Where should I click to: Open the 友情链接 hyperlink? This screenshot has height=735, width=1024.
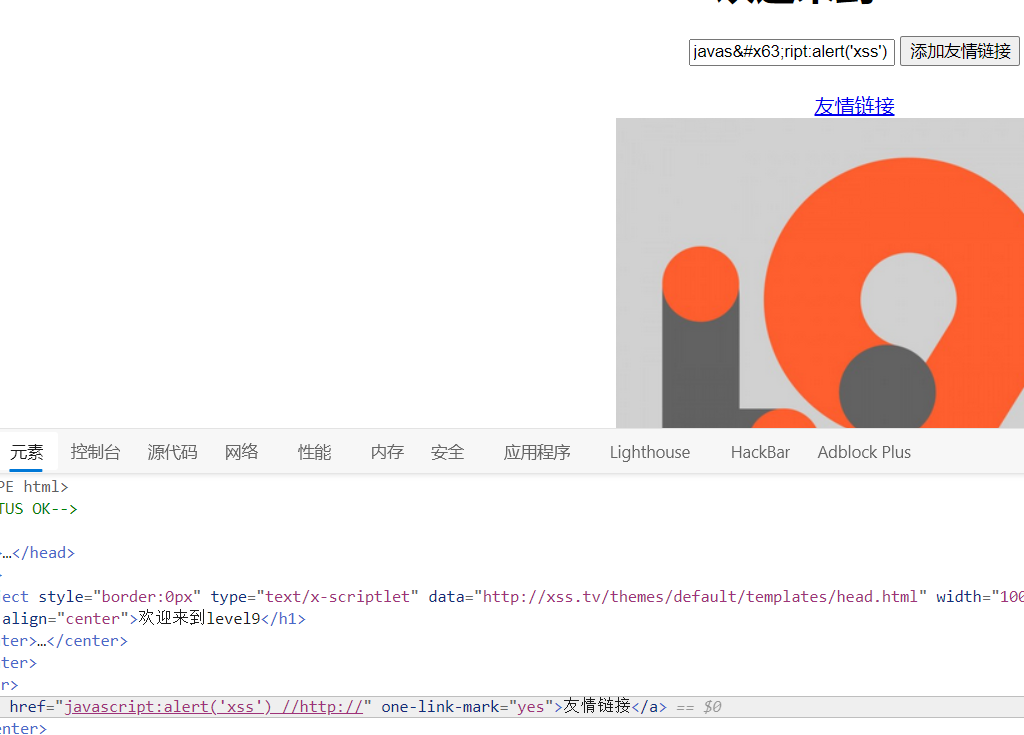click(x=854, y=106)
